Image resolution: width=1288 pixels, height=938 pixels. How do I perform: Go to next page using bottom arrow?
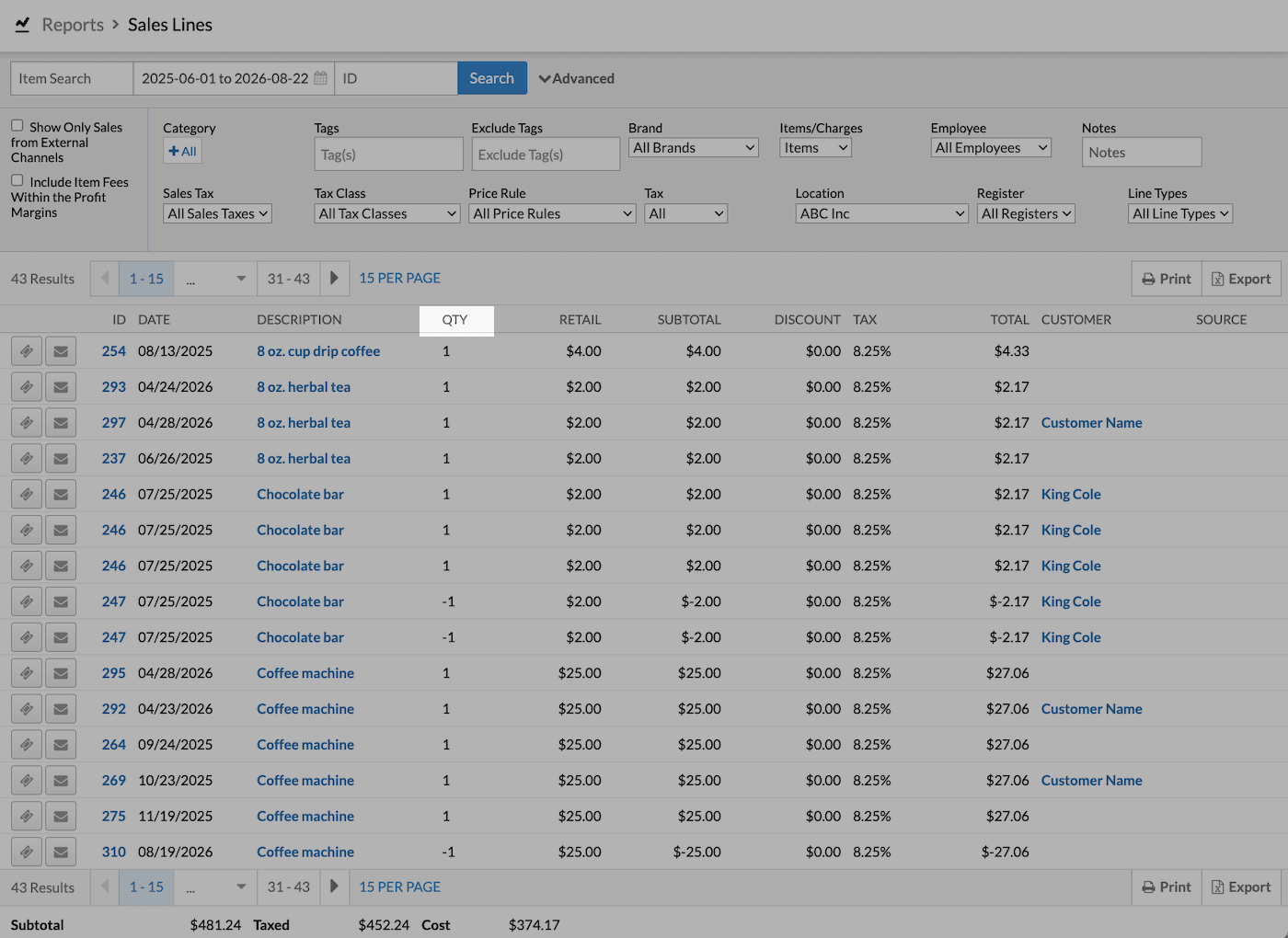click(335, 887)
